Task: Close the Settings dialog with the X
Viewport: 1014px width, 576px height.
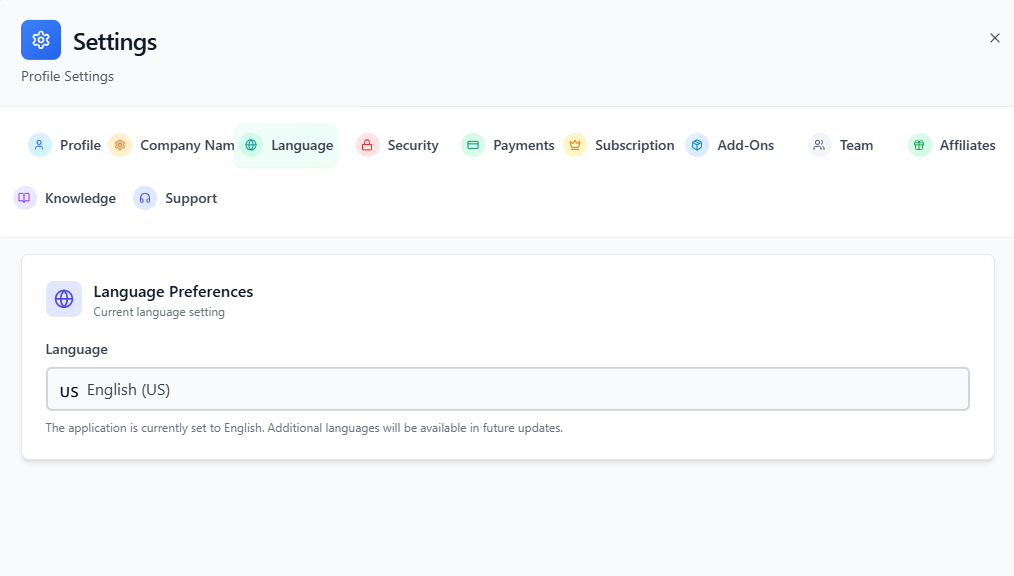Action: (x=994, y=38)
